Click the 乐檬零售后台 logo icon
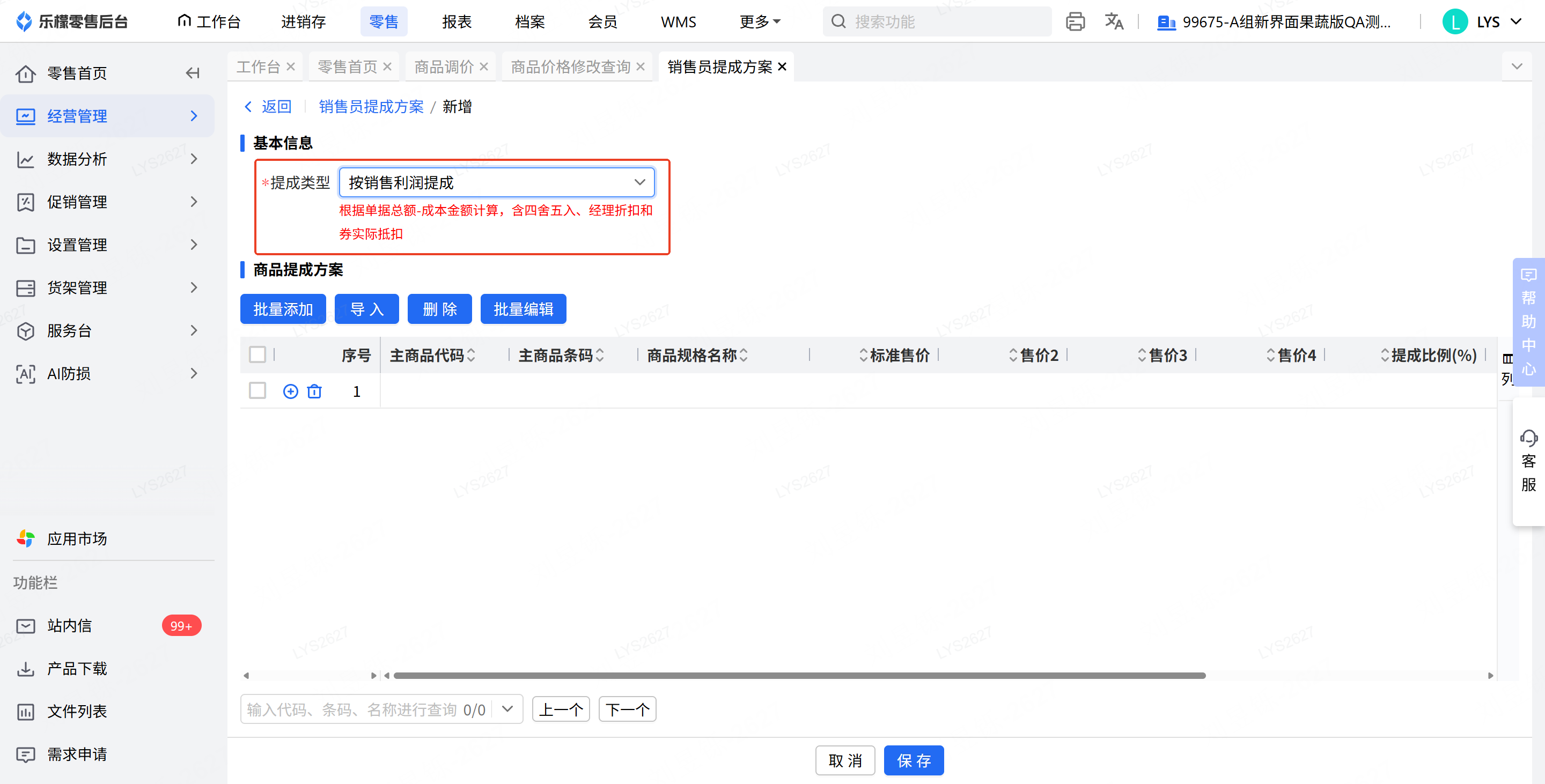Image resolution: width=1545 pixels, height=784 pixels. pyautogui.click(x=24, y=21)
